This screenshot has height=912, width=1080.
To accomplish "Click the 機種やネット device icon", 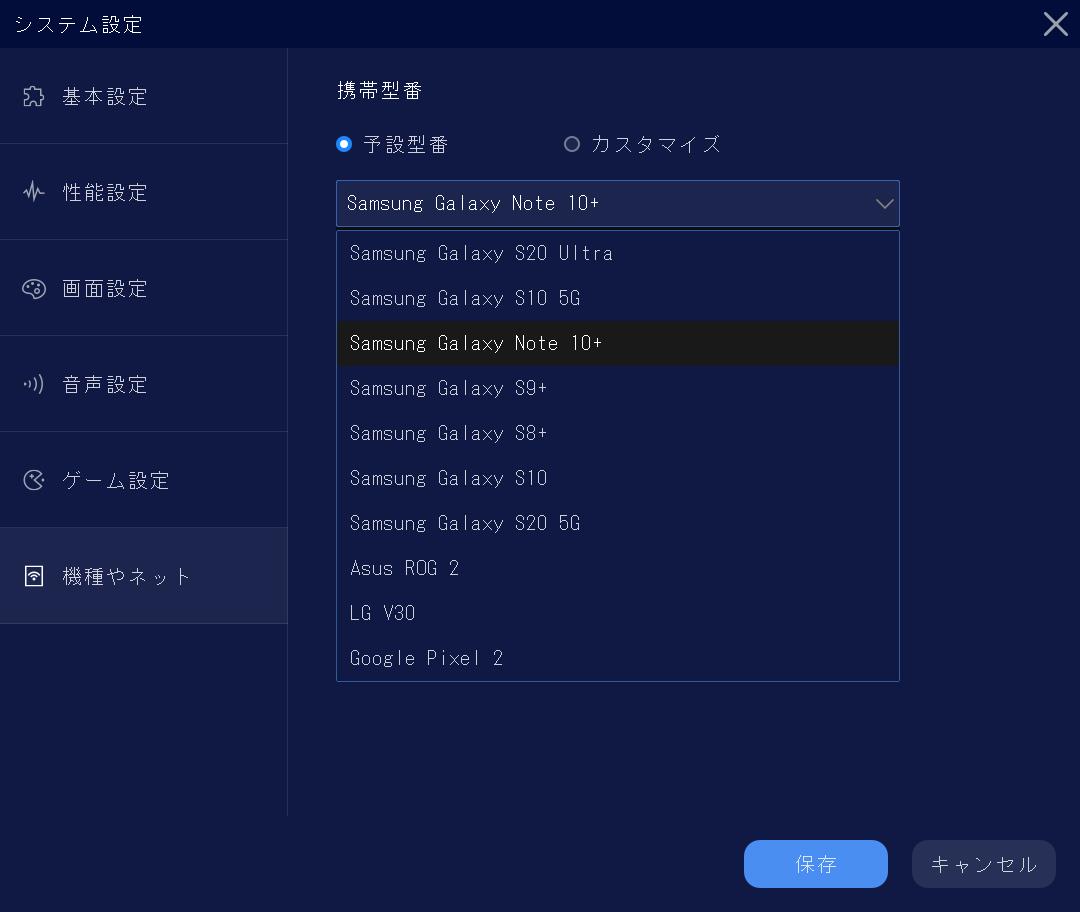I will click(34, 576).
